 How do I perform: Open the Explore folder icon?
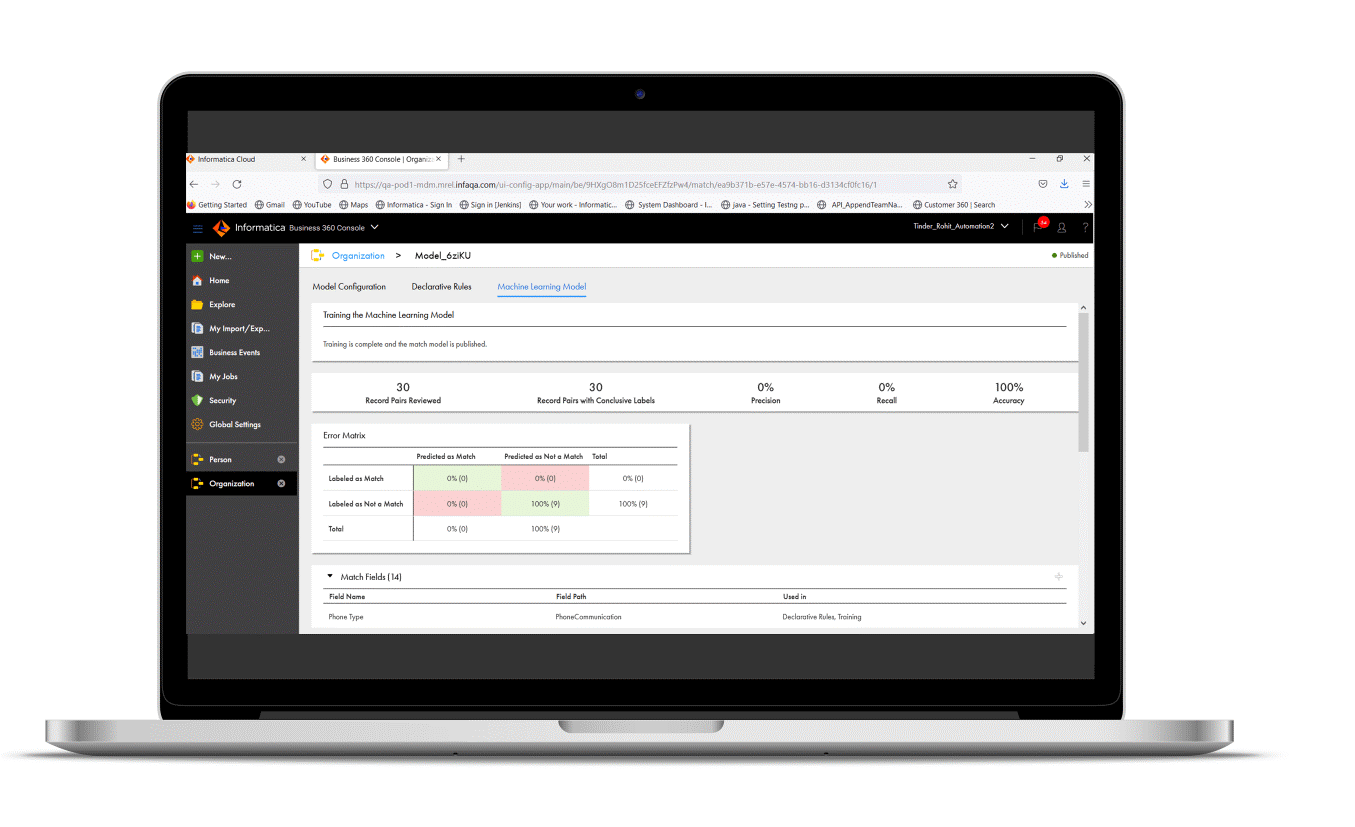(x=198, y=305)
